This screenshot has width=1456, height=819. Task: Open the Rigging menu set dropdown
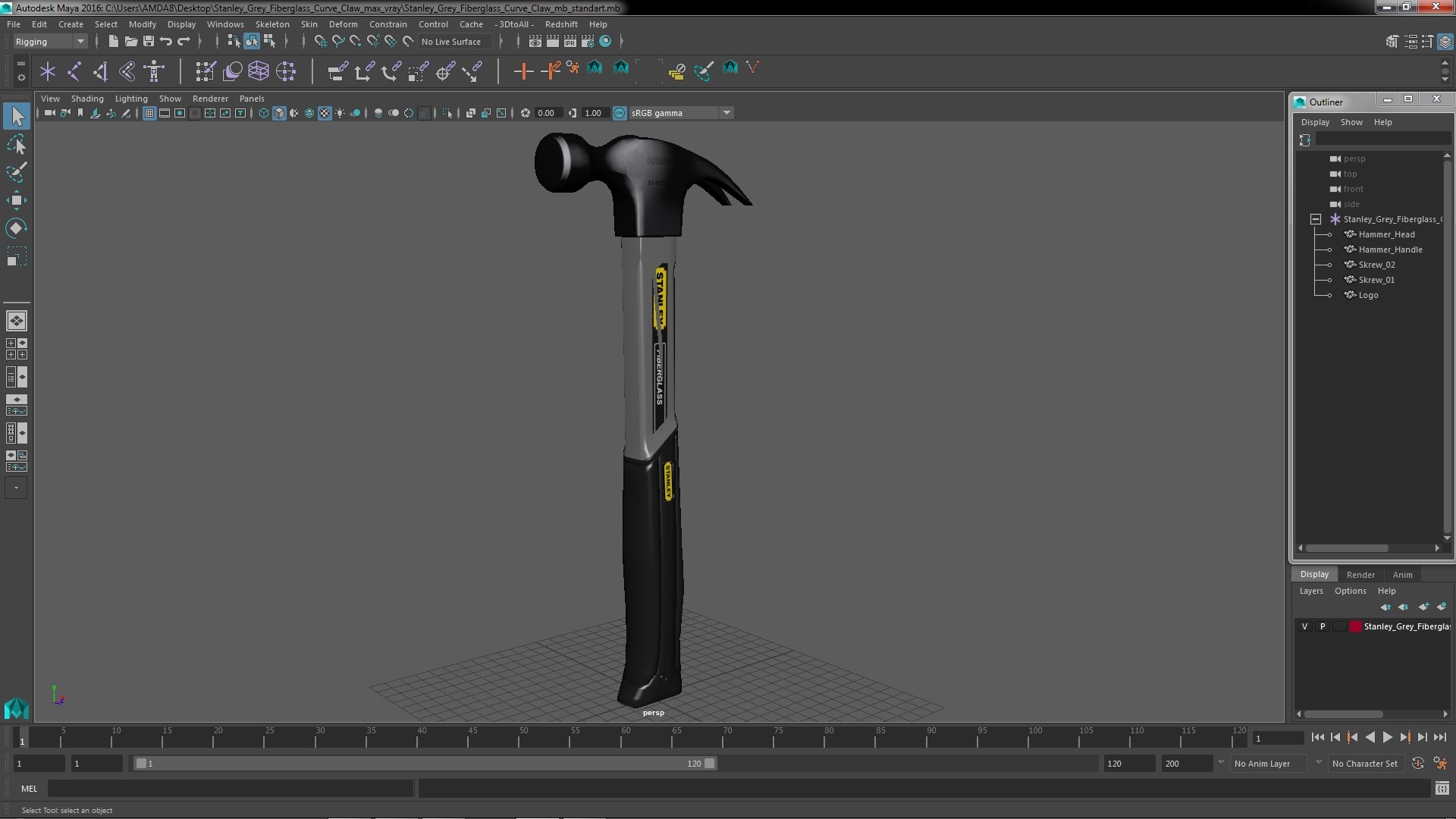point(50,42)
